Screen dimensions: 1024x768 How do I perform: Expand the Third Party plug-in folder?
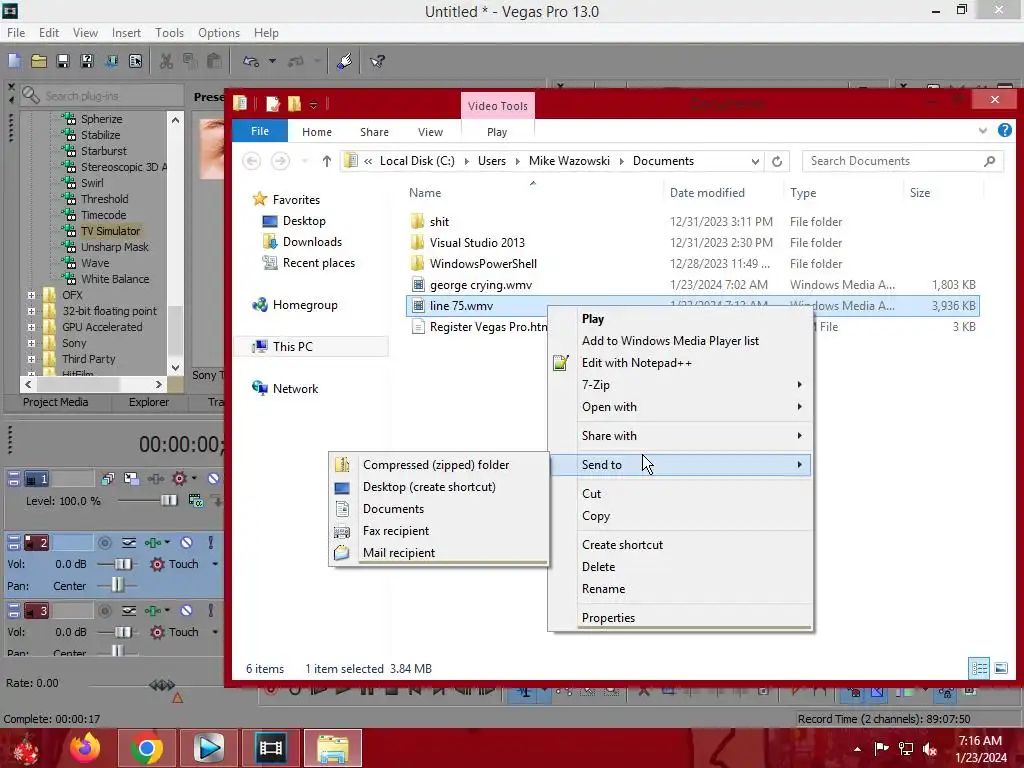[x=31, y=359]
